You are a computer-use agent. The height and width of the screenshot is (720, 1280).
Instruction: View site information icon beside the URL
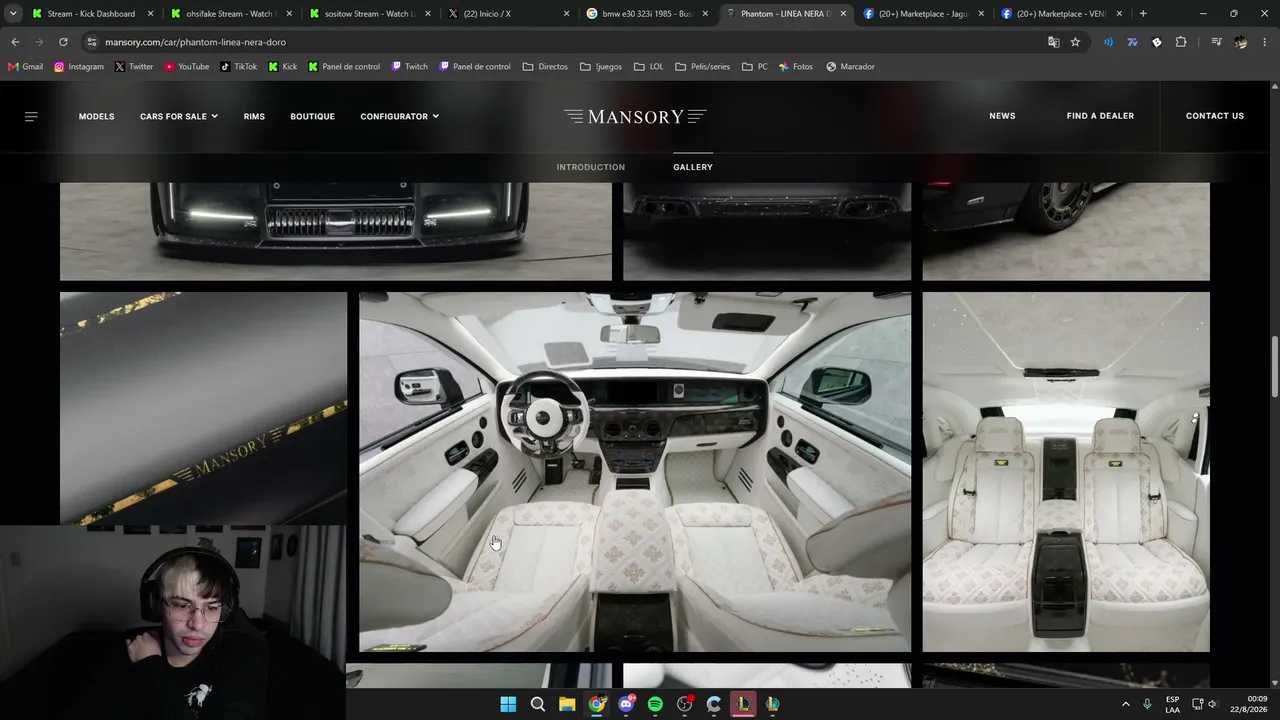pyautogui.click(x=92, y=42)
